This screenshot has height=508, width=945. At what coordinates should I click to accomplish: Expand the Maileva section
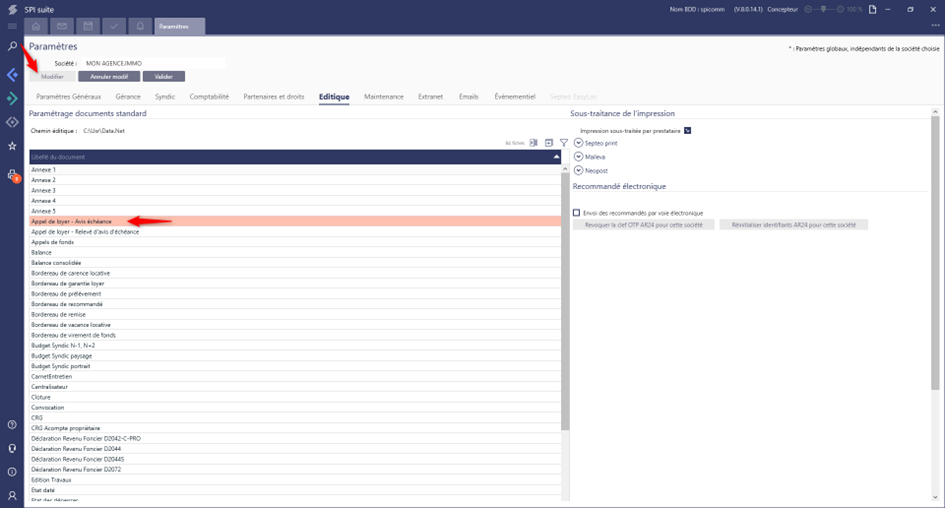click(x=578, y=157)
